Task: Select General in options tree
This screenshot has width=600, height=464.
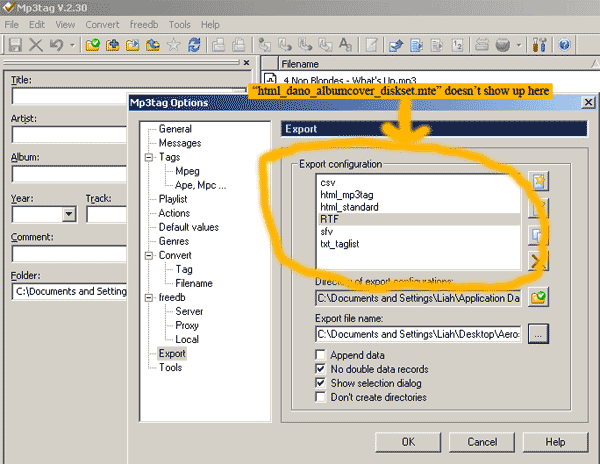Action: click(x=175, y=129)
